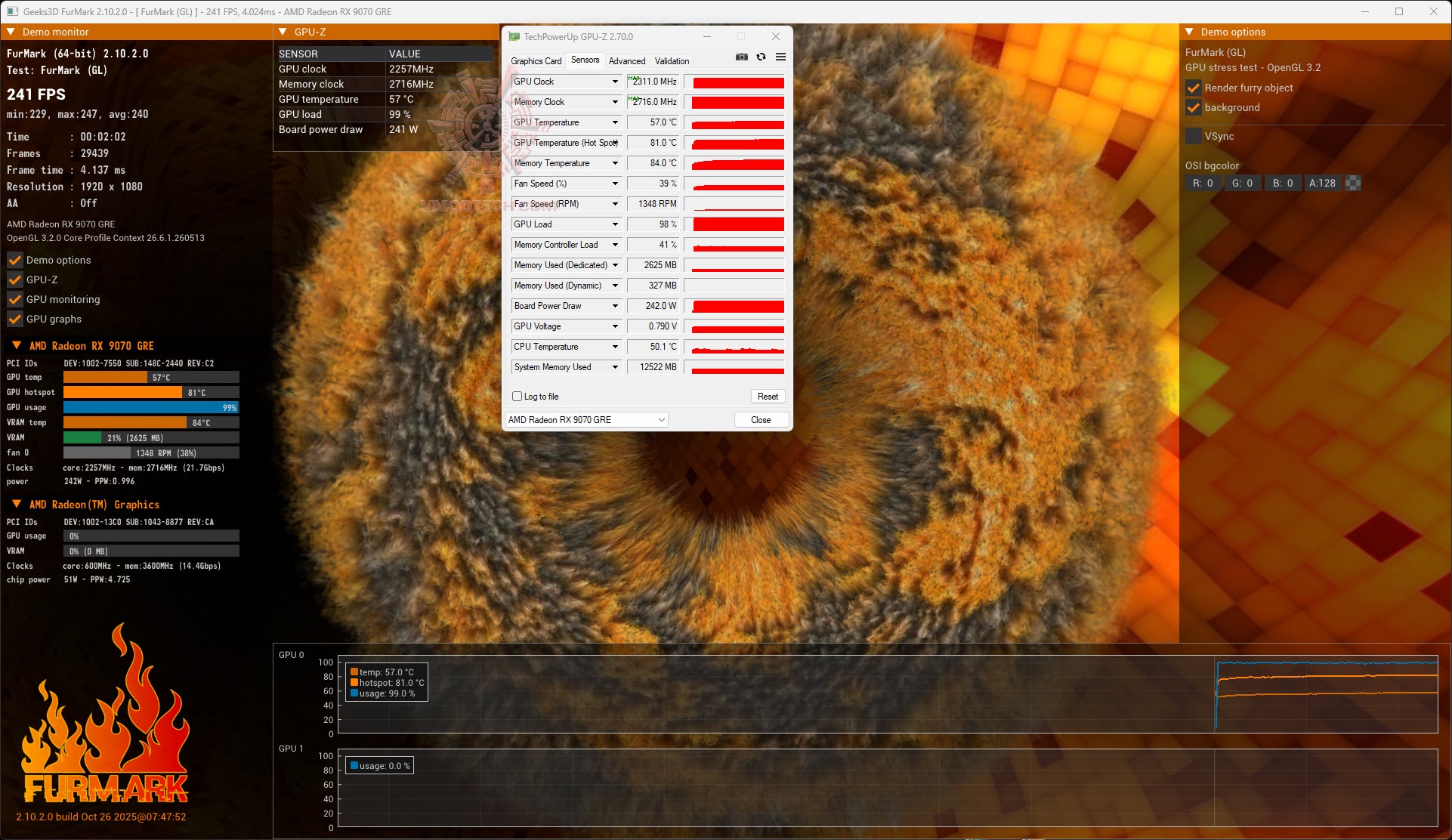
Task: Open the Memory Used (Dynamic) dropdown
Action: coord(616,286)
